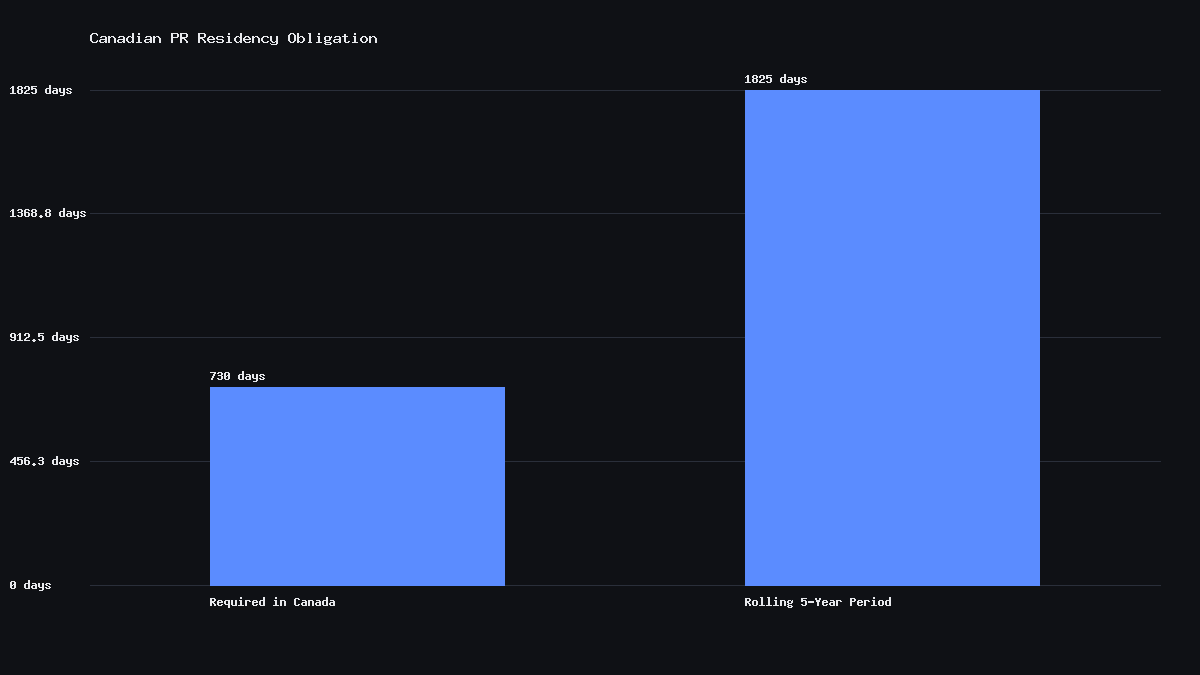Click the blue fill of the shorter bar
The image size is (1200, 675).
(x=357, y=486)
